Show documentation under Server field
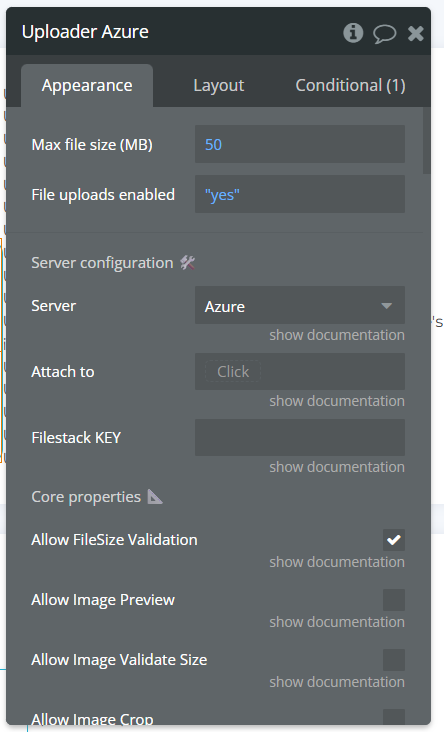 pos(337,335)
